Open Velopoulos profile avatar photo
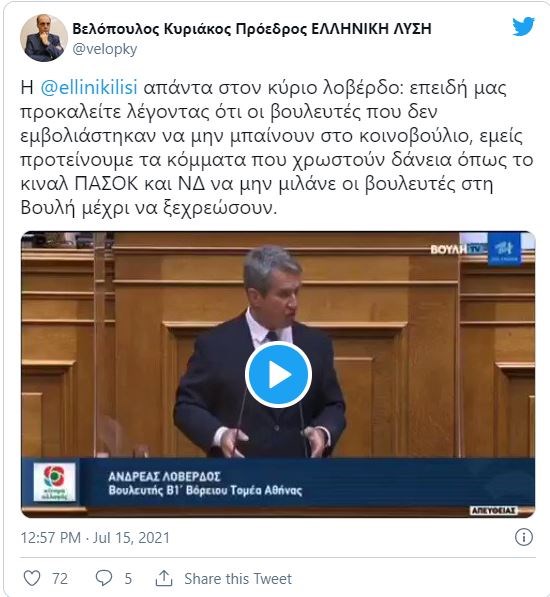This screenshot has width=550, height=597. pos(44,38)
